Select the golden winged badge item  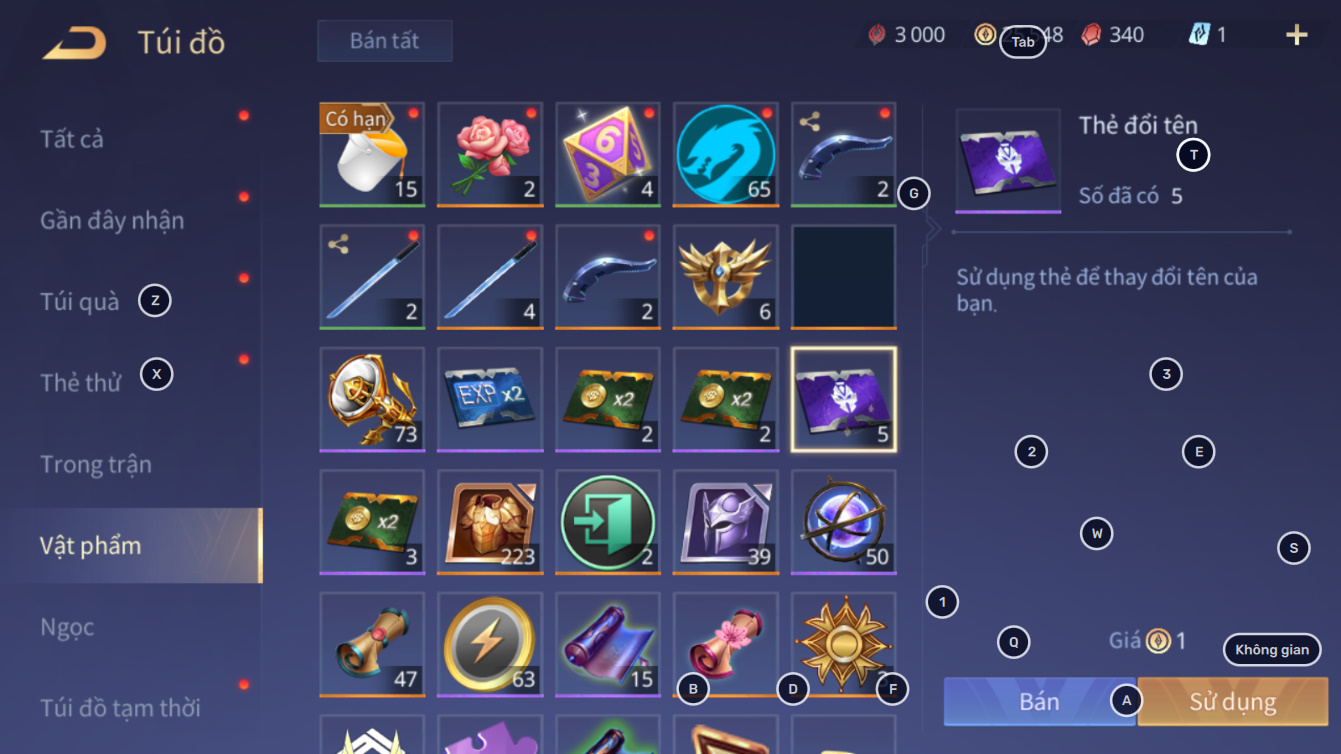click(726, 277)
